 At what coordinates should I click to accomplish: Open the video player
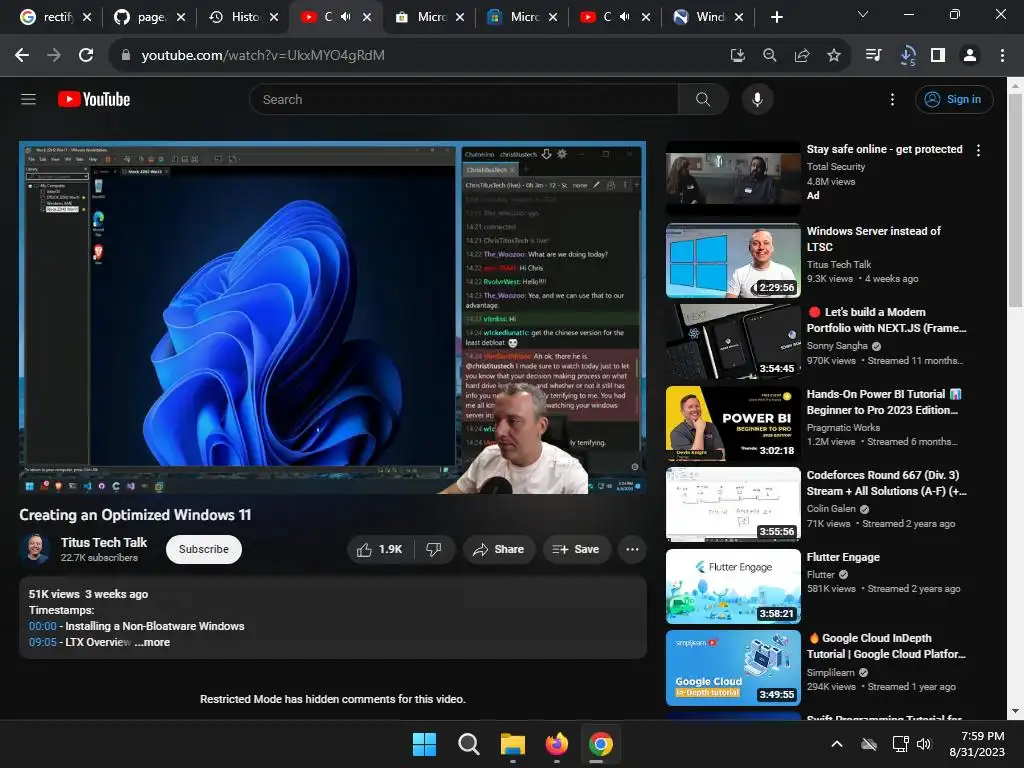pyautogui.click(x=332, y=317)
